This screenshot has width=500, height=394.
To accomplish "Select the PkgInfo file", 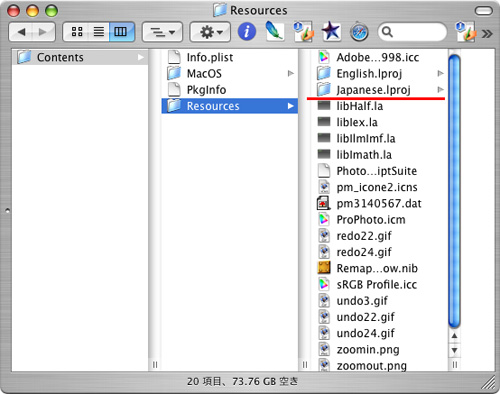I will [230, 90].
